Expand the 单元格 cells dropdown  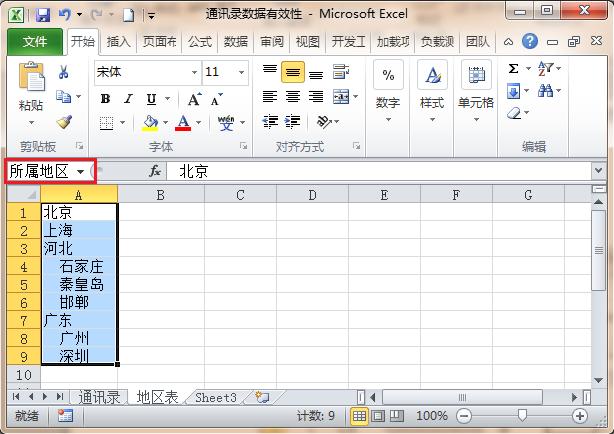click(476, 119)
